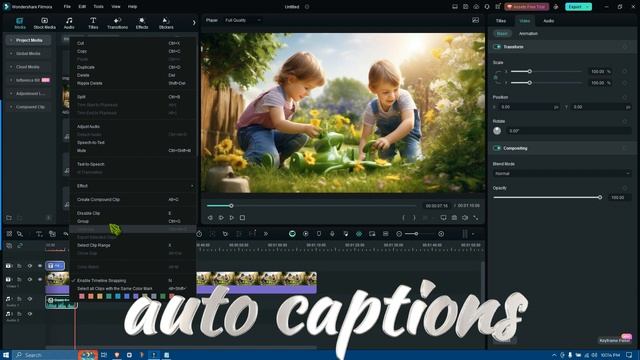
Task: Click the snapshot camera icon under preview
Action: 454,218
